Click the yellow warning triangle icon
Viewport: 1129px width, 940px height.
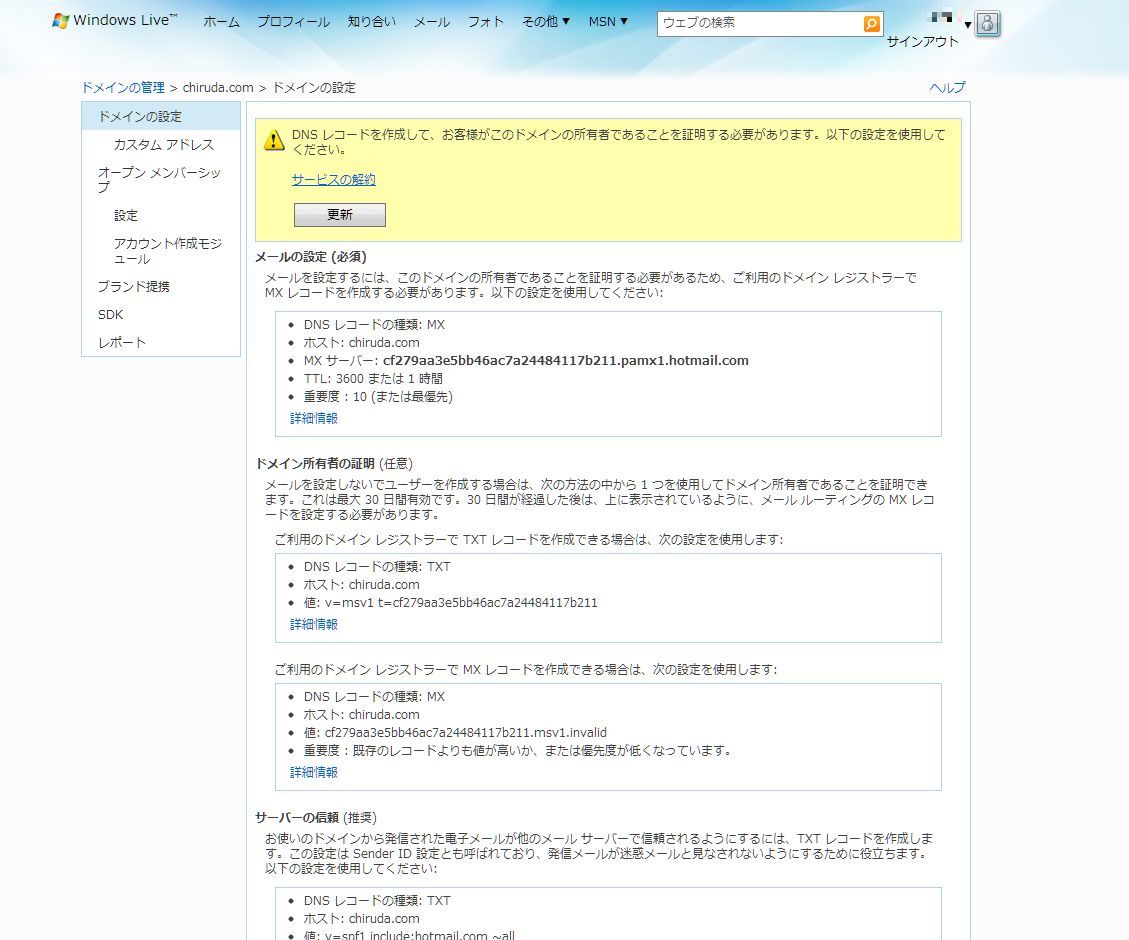274,140
